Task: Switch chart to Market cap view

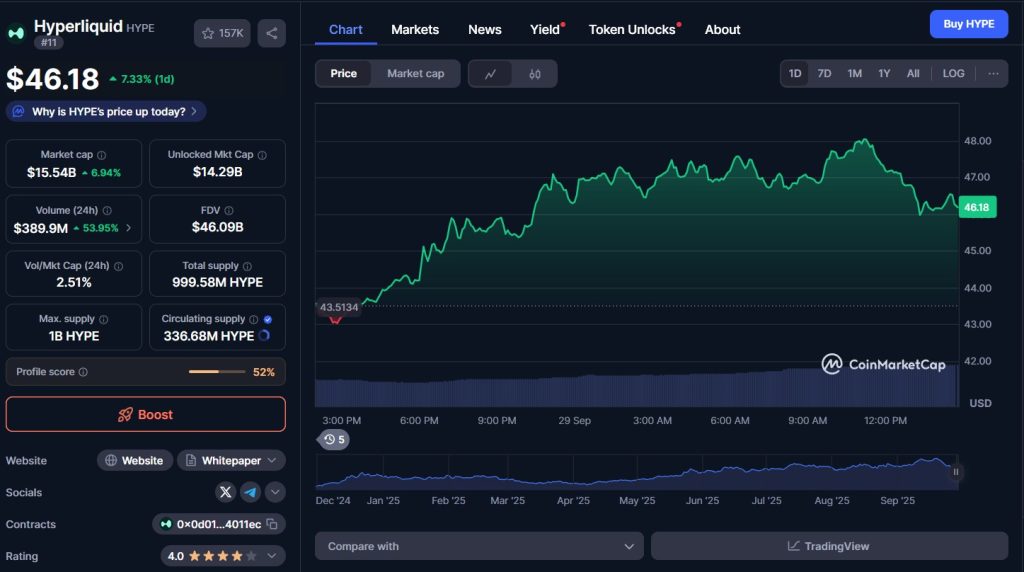Action: [x=415, y=74]
